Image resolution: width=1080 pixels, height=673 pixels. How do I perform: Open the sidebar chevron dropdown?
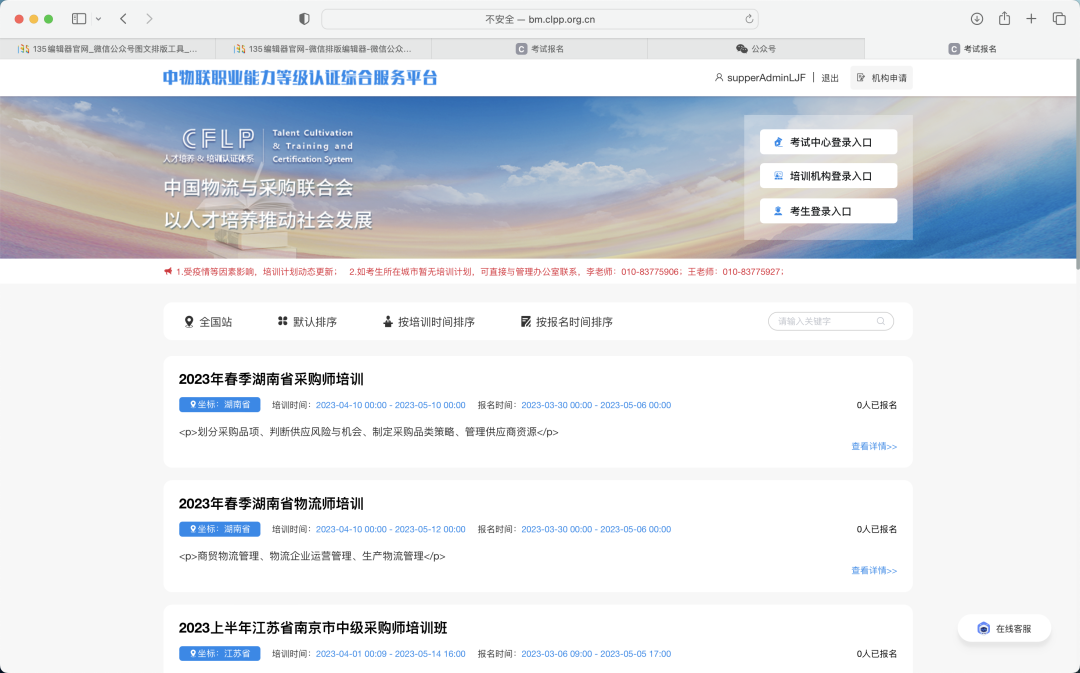(x=98, y=18)
